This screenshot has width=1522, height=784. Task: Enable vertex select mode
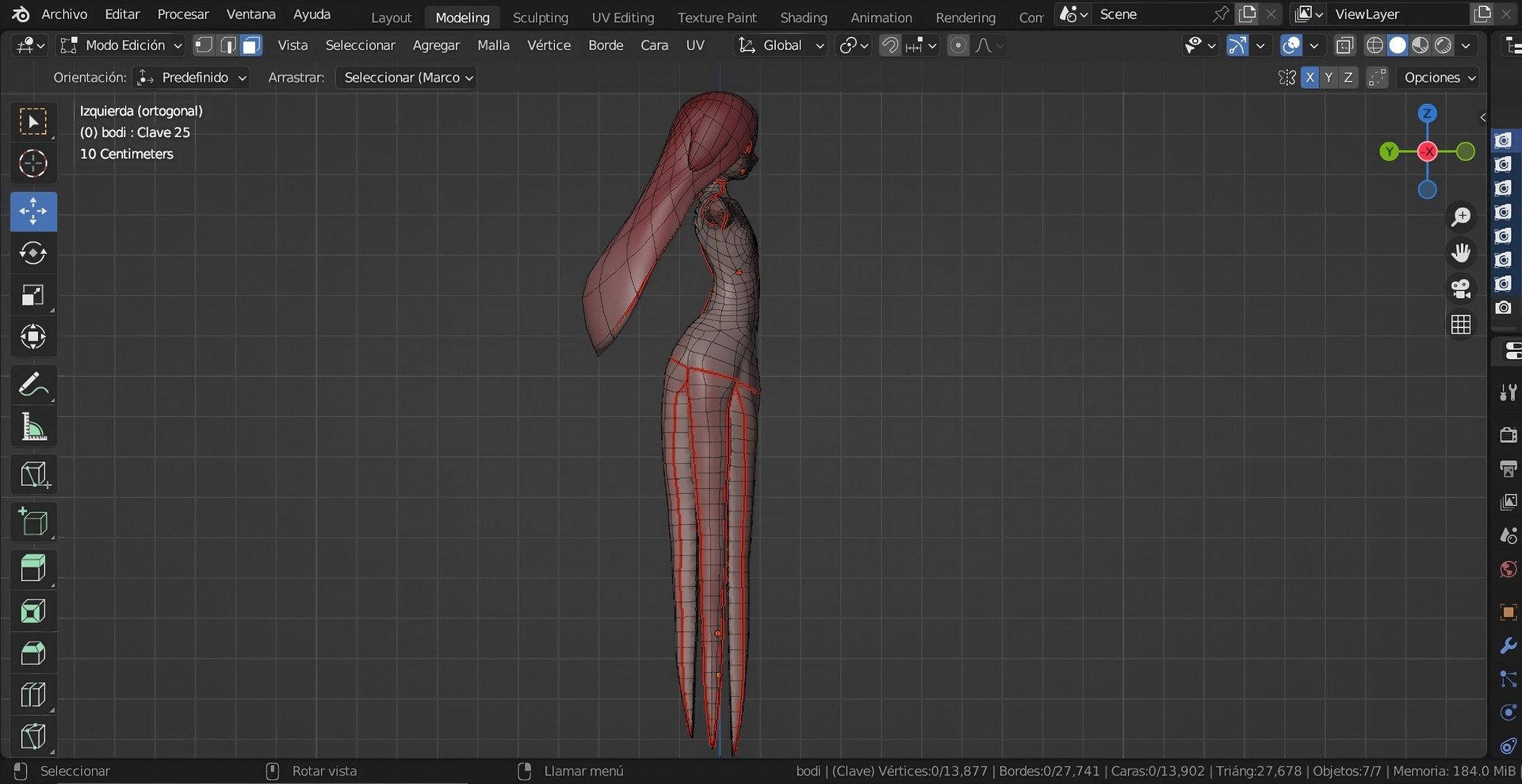[x=204, y=46]
